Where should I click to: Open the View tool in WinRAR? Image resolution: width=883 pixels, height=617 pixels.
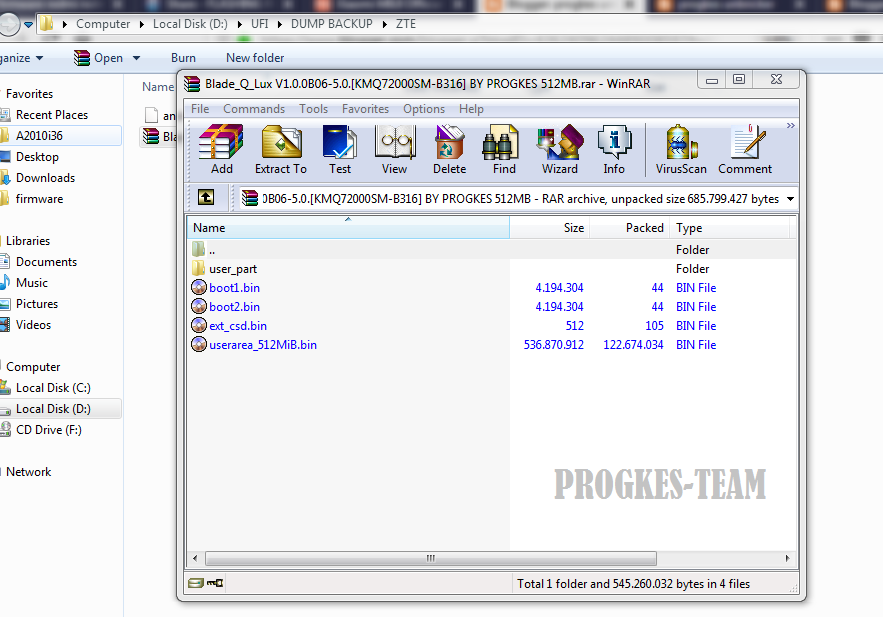394,149
